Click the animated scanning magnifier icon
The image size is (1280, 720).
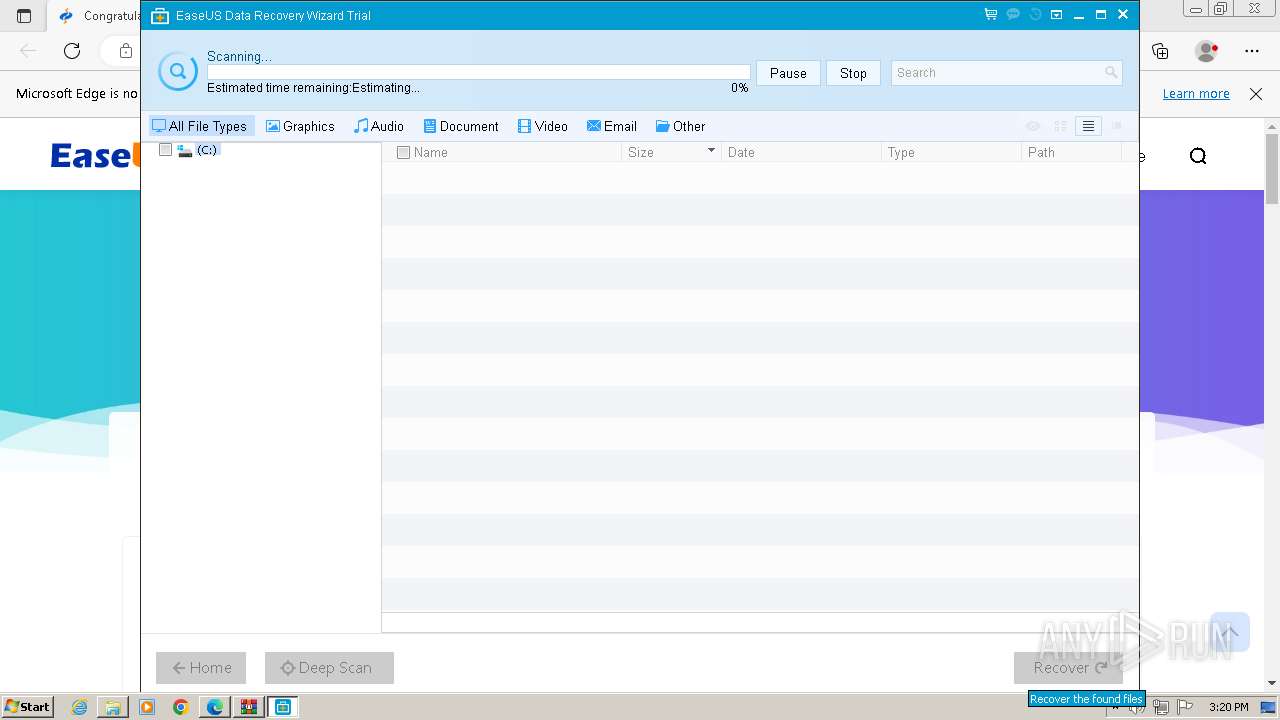(177, 71)
